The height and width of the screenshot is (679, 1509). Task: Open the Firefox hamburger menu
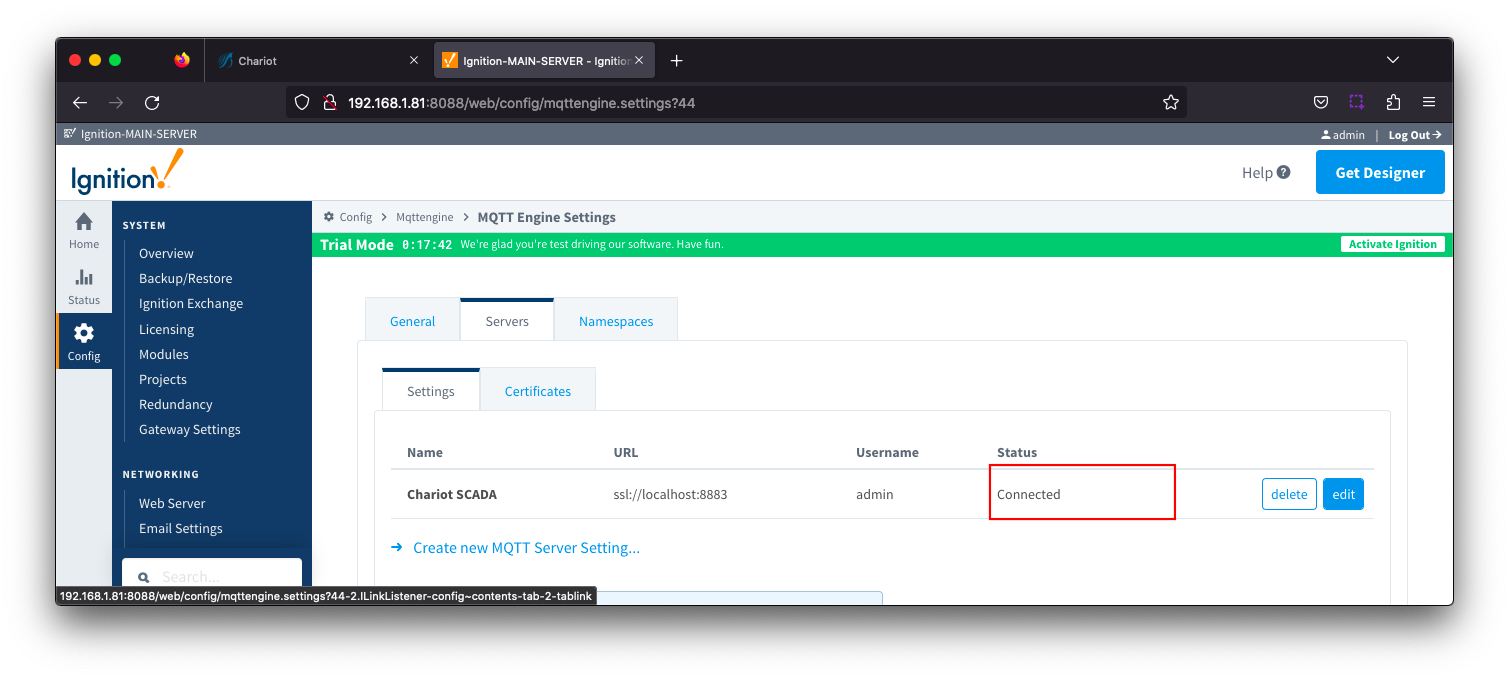pyautogui.click(x=1429, y=102)
